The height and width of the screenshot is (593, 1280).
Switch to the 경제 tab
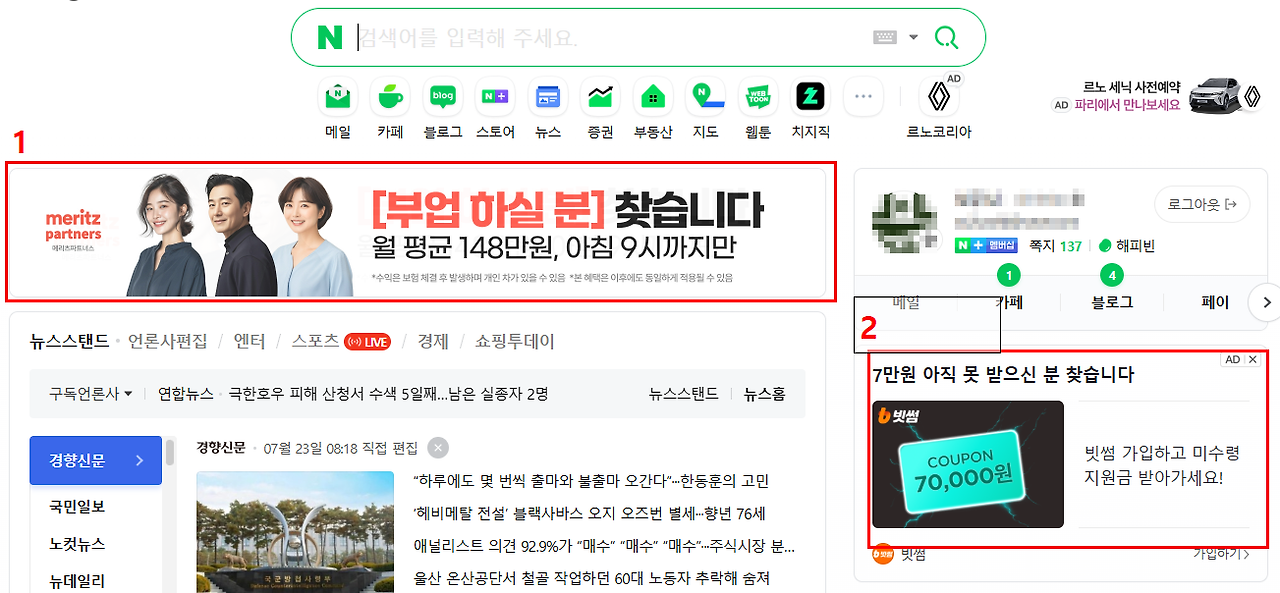(433, 342)
